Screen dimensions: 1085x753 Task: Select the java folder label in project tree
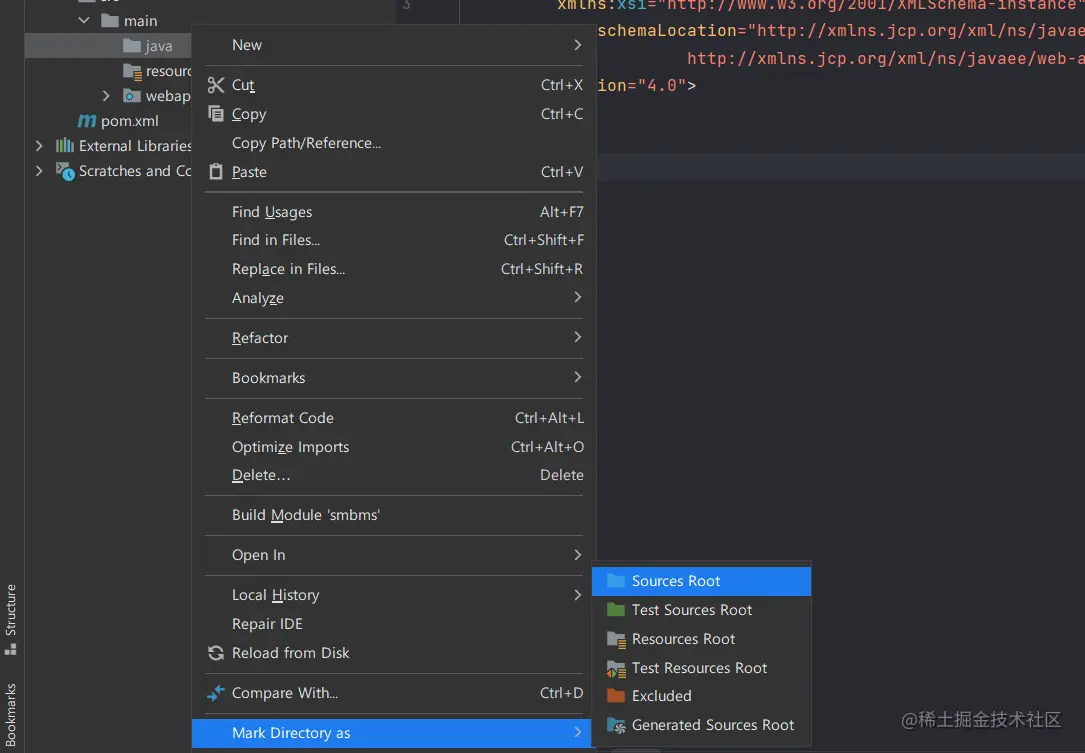[158, 46]
